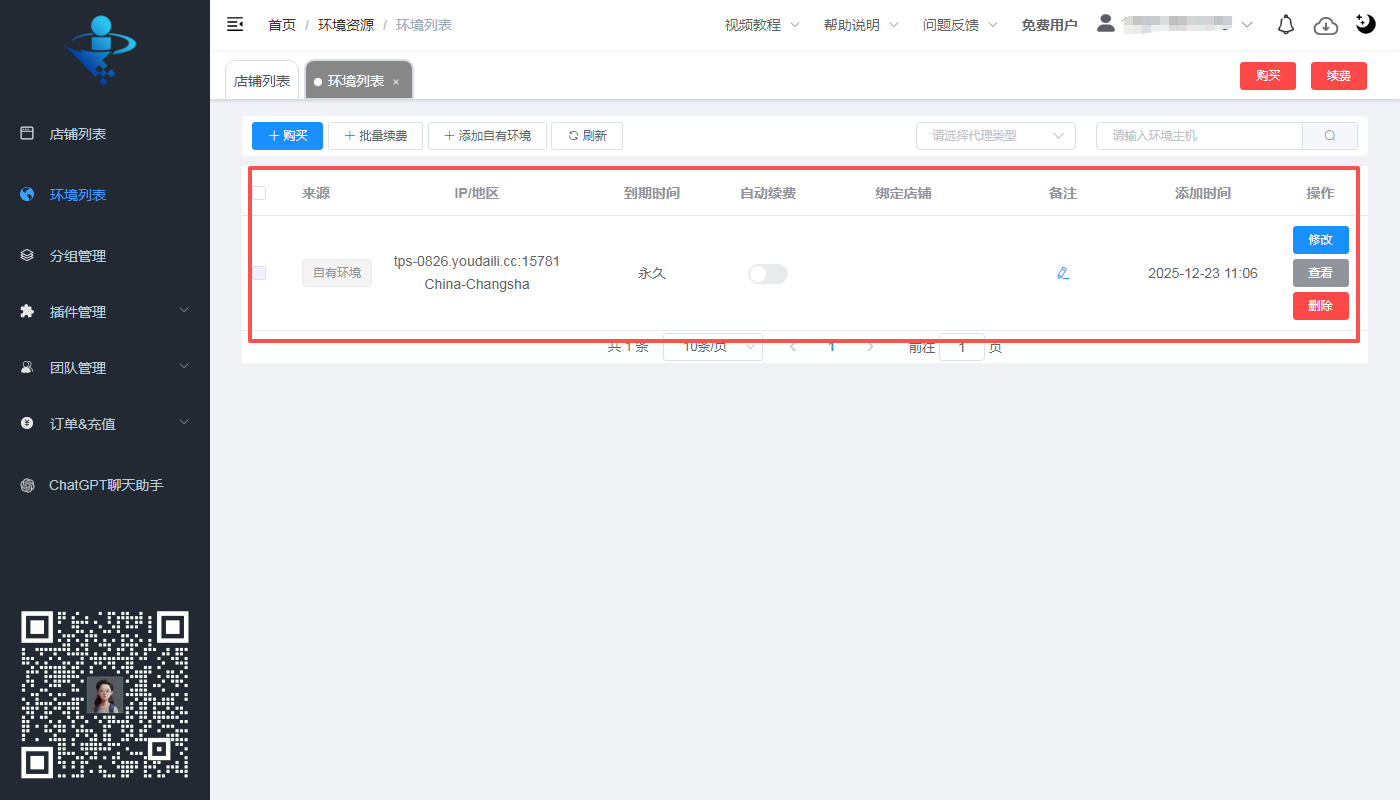Click the 续费 button

click(x=1338, y=75)
